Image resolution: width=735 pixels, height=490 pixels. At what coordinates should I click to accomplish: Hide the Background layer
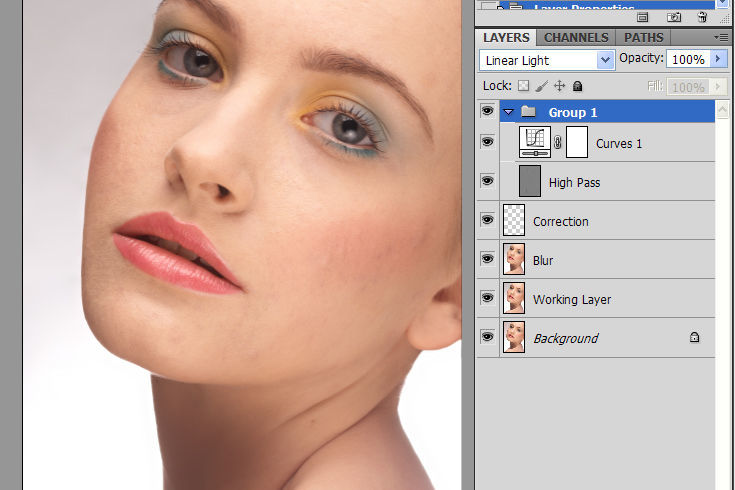488,337
